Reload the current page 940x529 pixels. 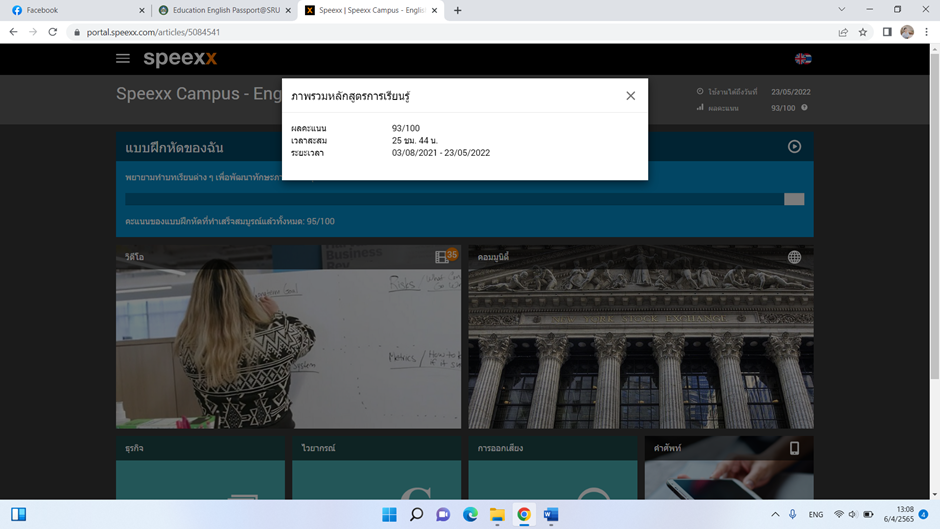pyautogui.click(x=53, y=32)
